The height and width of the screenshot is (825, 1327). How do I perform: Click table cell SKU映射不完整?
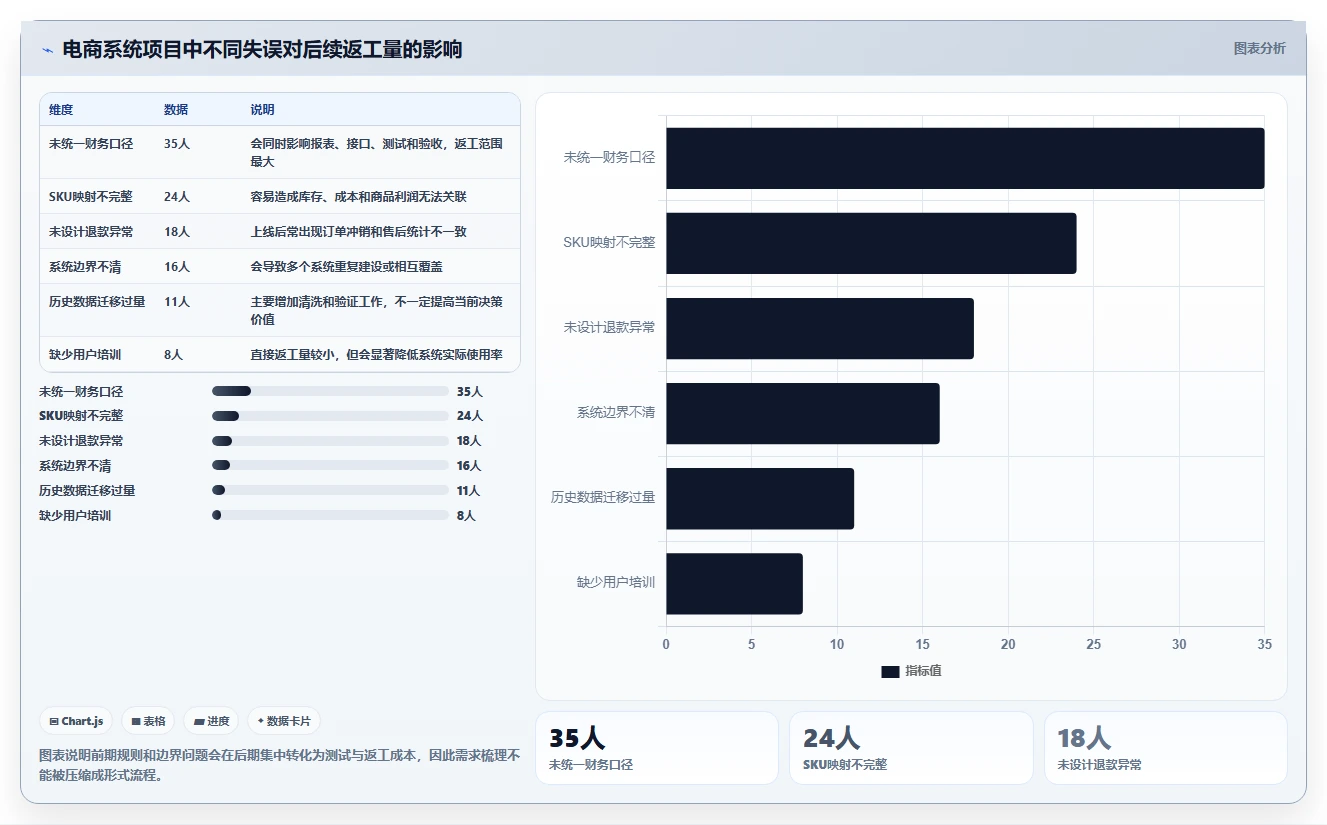point(91,197)
